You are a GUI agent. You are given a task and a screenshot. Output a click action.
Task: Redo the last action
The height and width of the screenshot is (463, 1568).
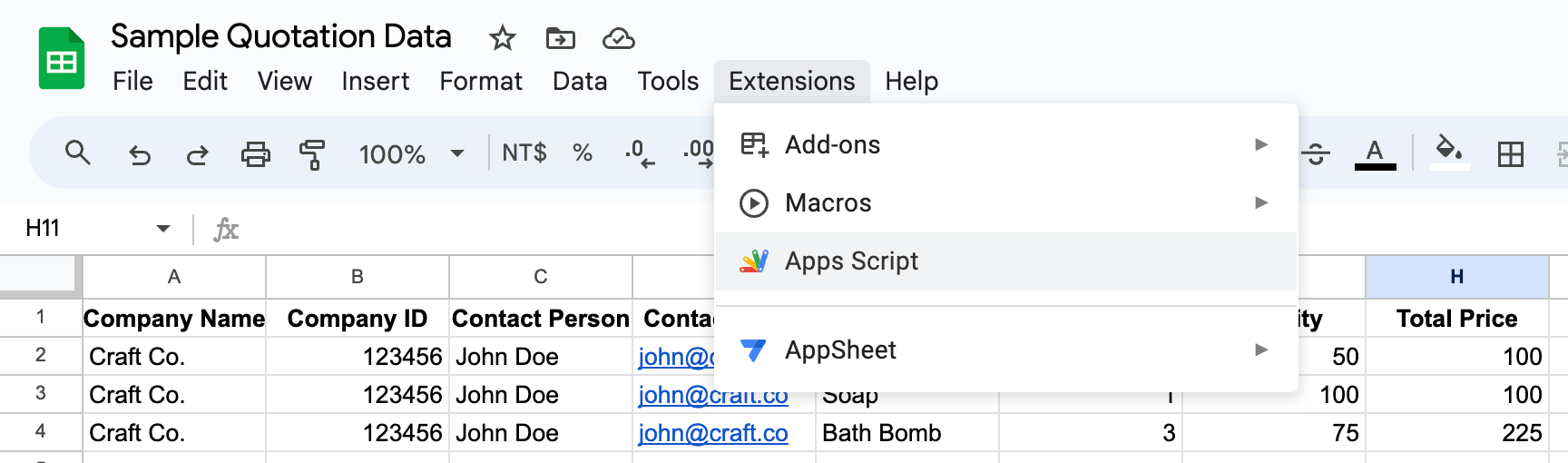point(197,154)
